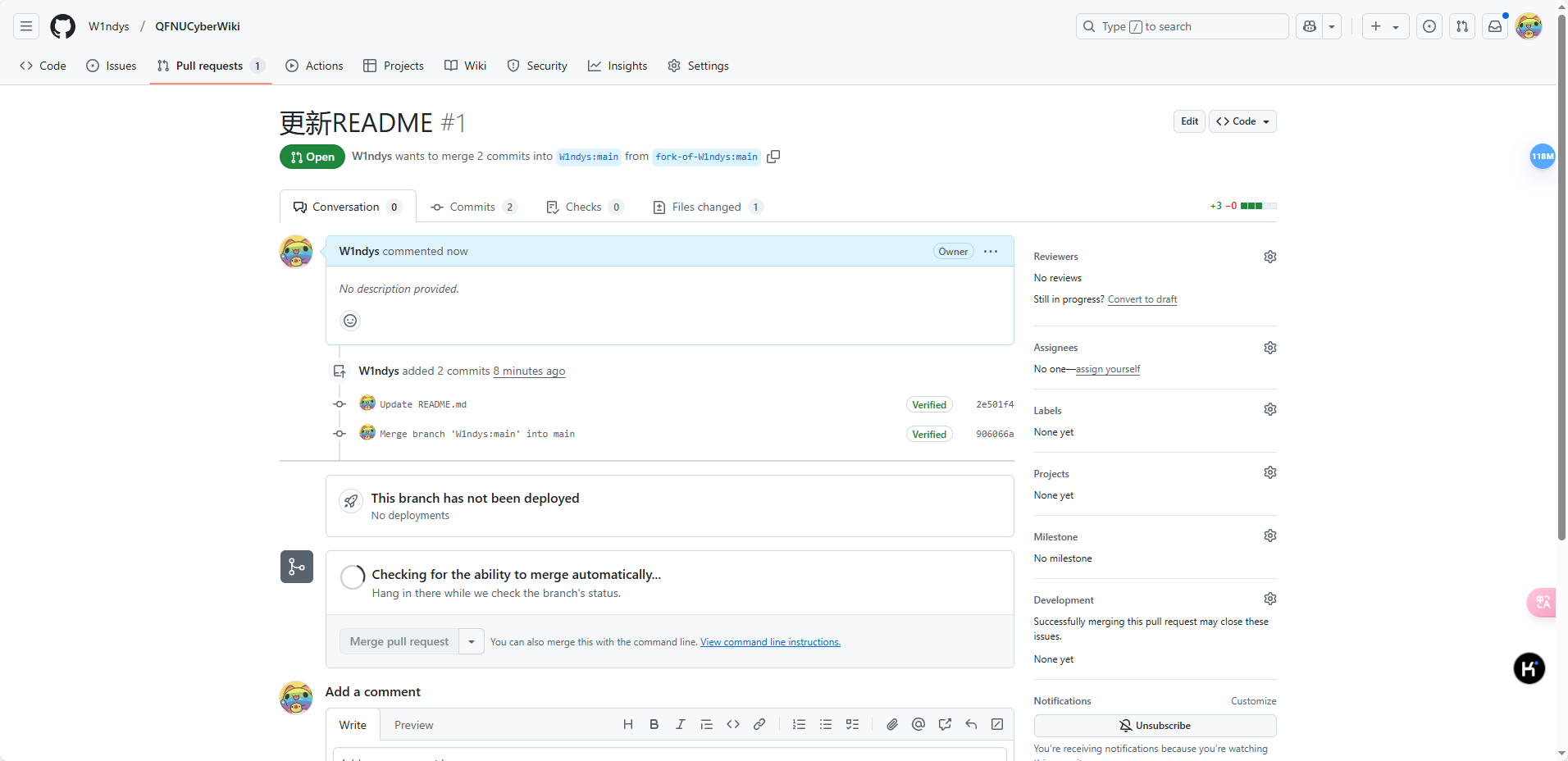Image resolution: width=1568 pixels, height=761 pixels.
Task: Click Convert to draft link
Action: (1142, 299)
